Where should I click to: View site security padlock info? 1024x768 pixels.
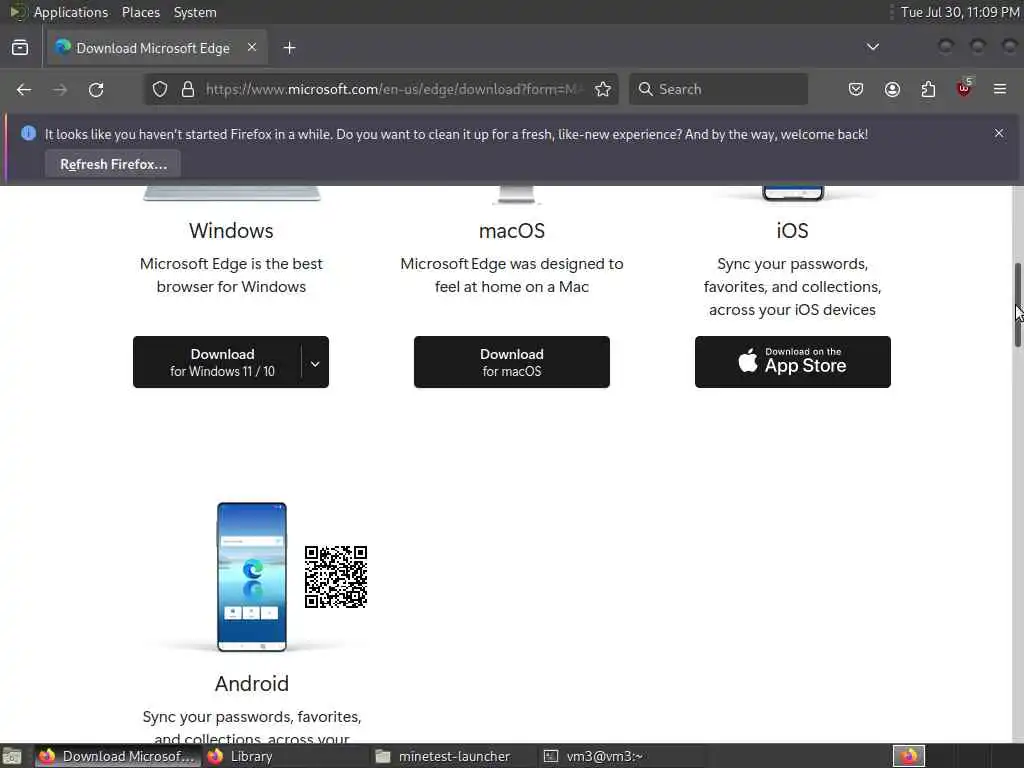(188, 89)
